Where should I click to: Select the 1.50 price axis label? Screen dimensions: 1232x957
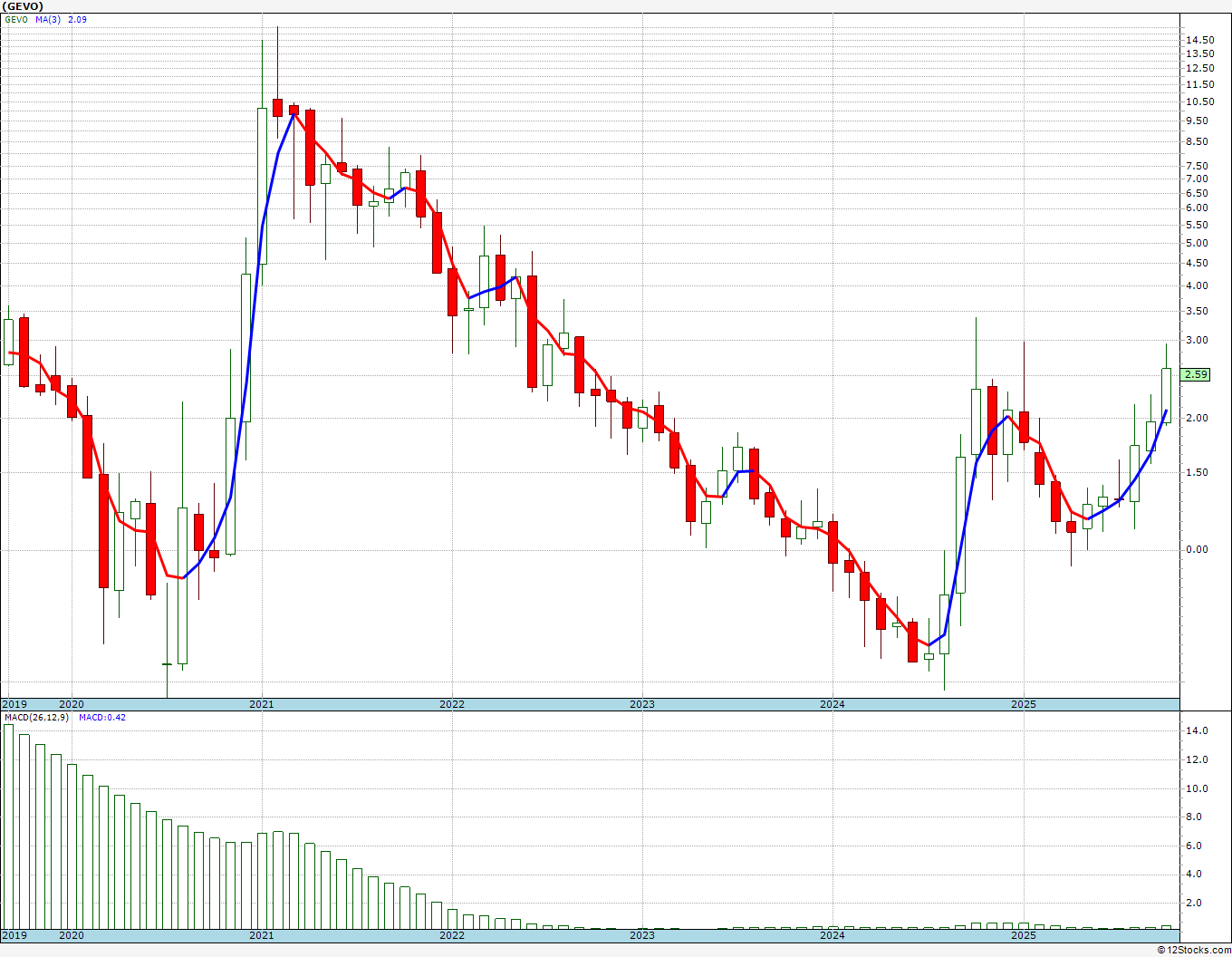pyautogui.click(x=1197, y=472)
